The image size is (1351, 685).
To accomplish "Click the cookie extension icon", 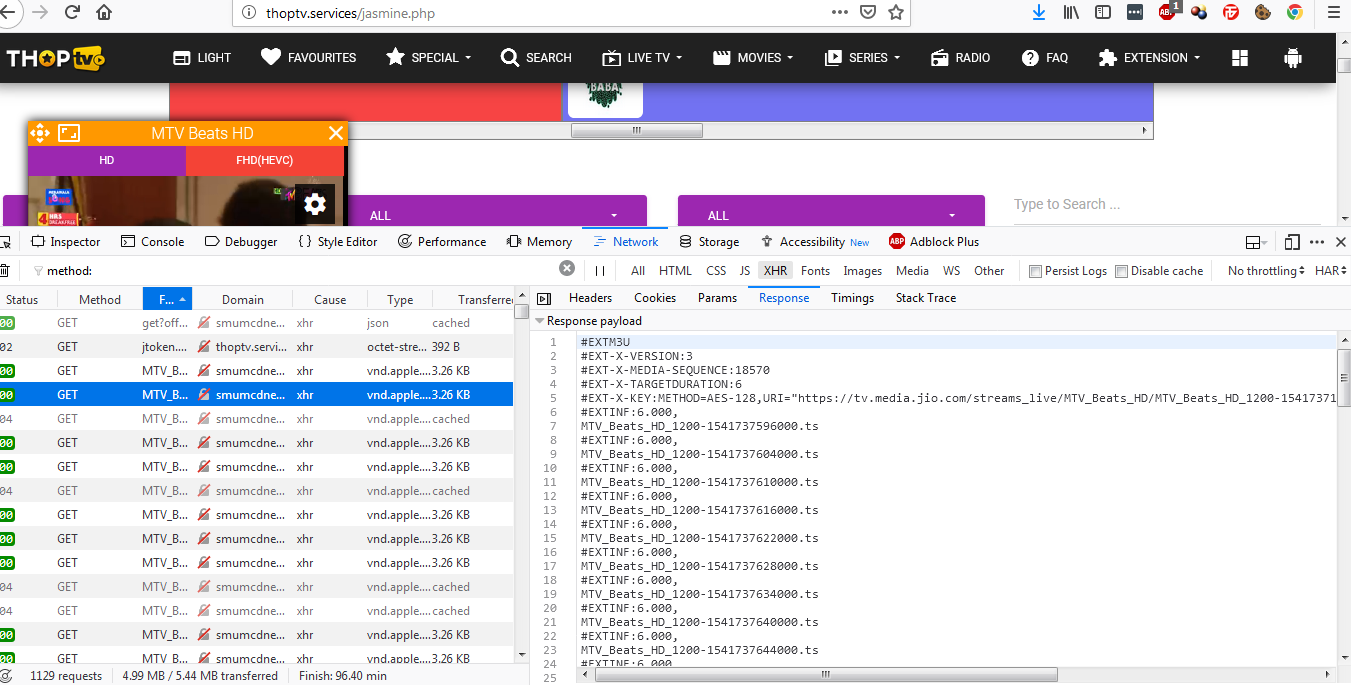I will point(1263,13).
